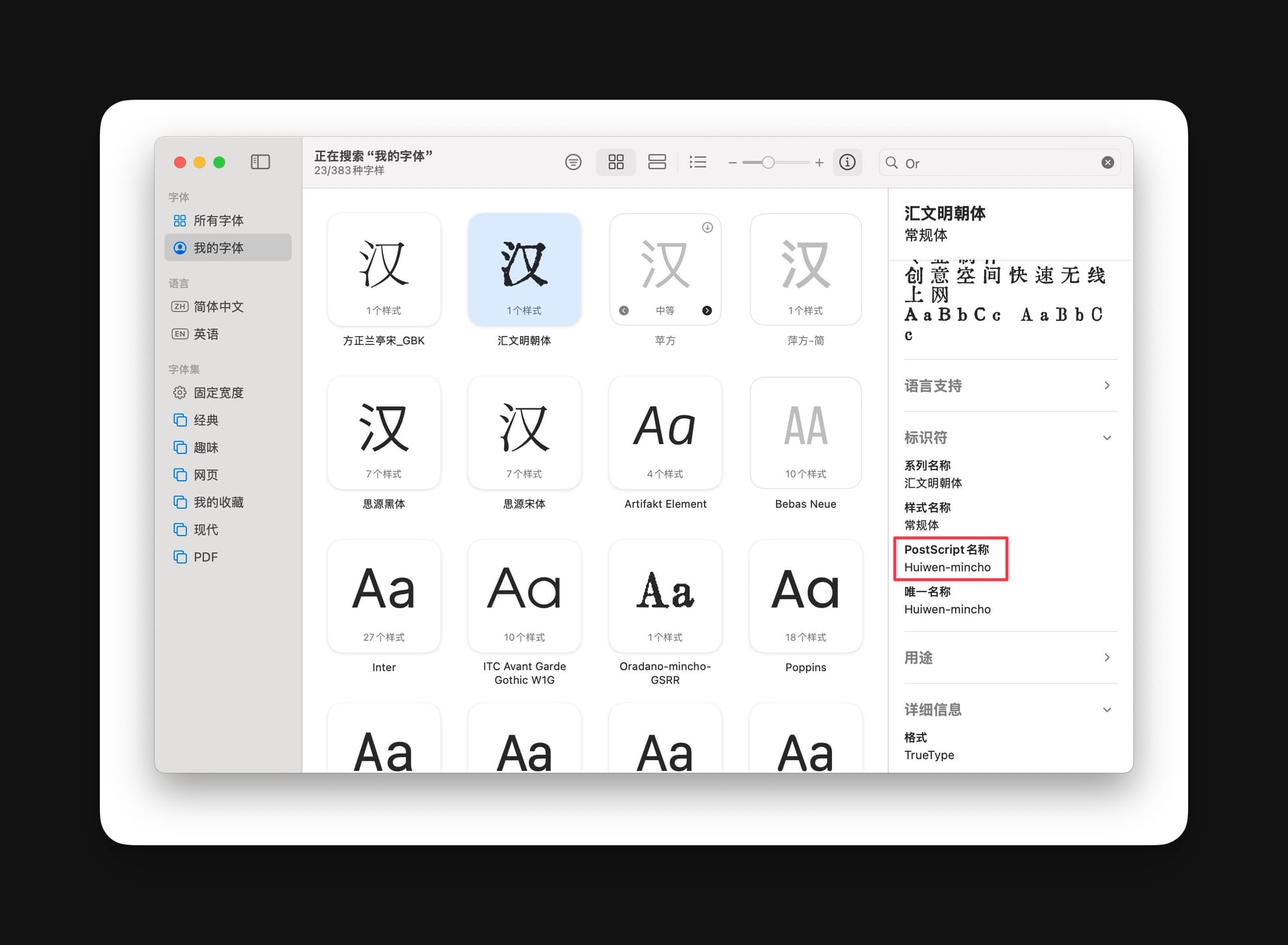Open the 固定宽度 font collection
Viewport: 1288px width, 945px height.
point(218,393)
